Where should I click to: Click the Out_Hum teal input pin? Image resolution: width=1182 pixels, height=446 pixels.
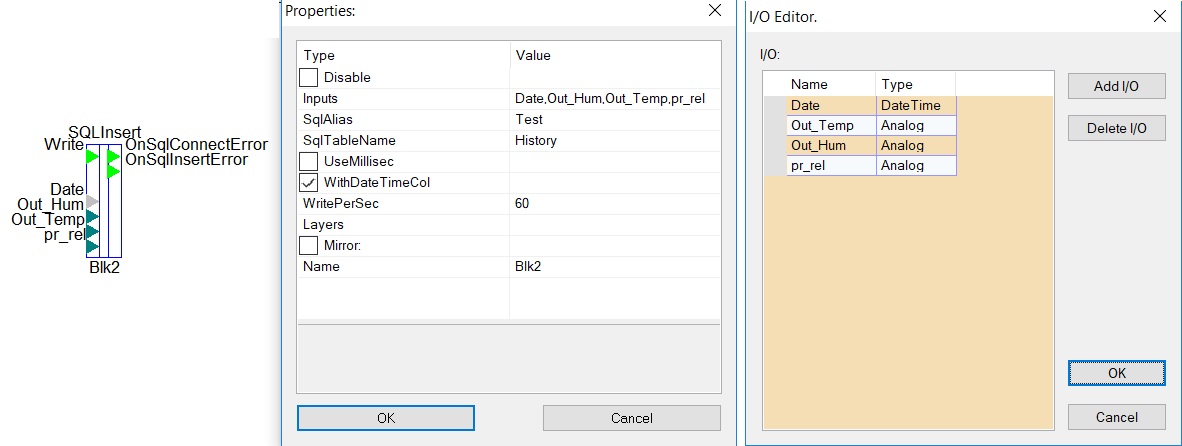click(x=92, y=217)
